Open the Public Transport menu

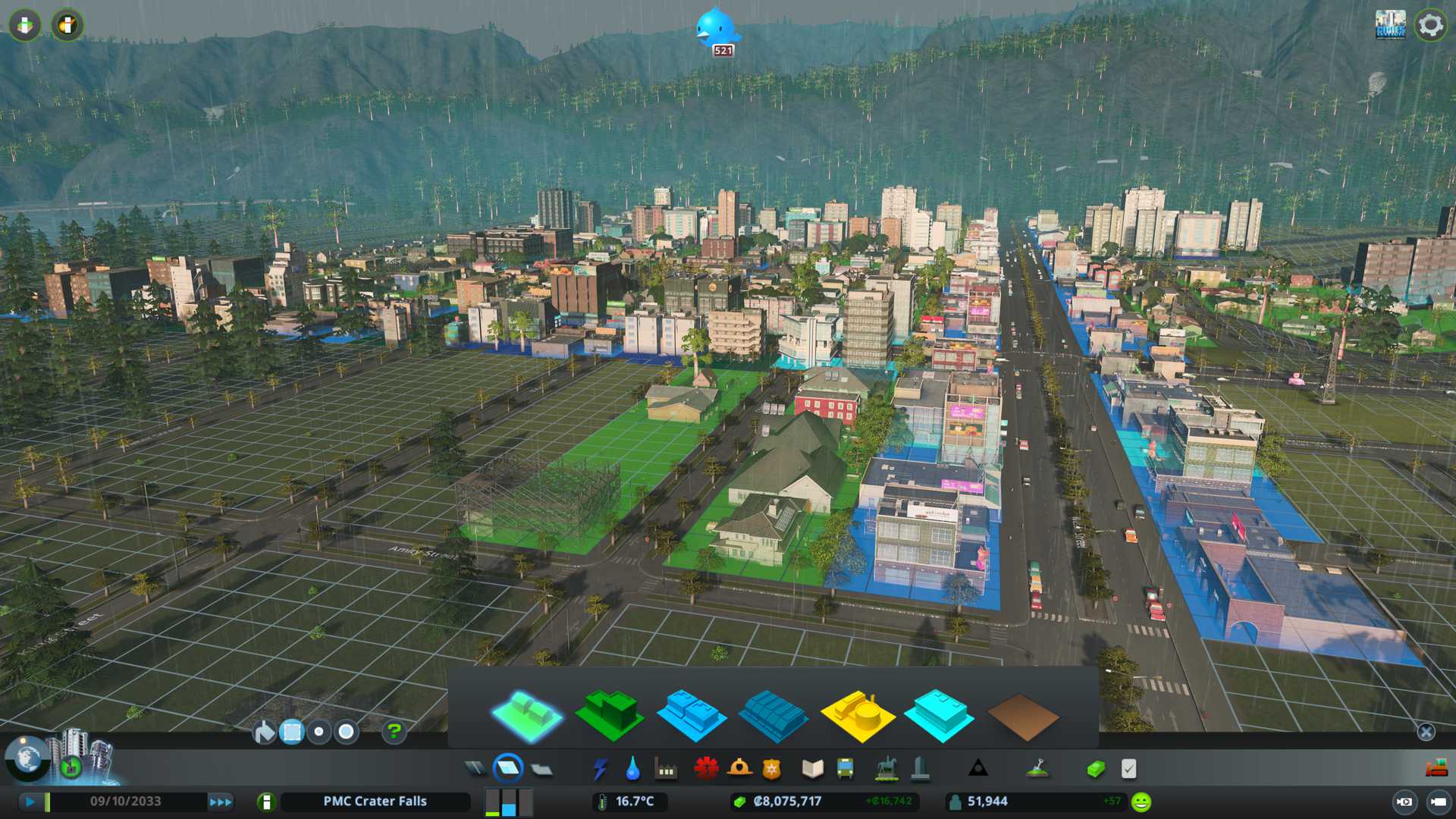point(845,770)
